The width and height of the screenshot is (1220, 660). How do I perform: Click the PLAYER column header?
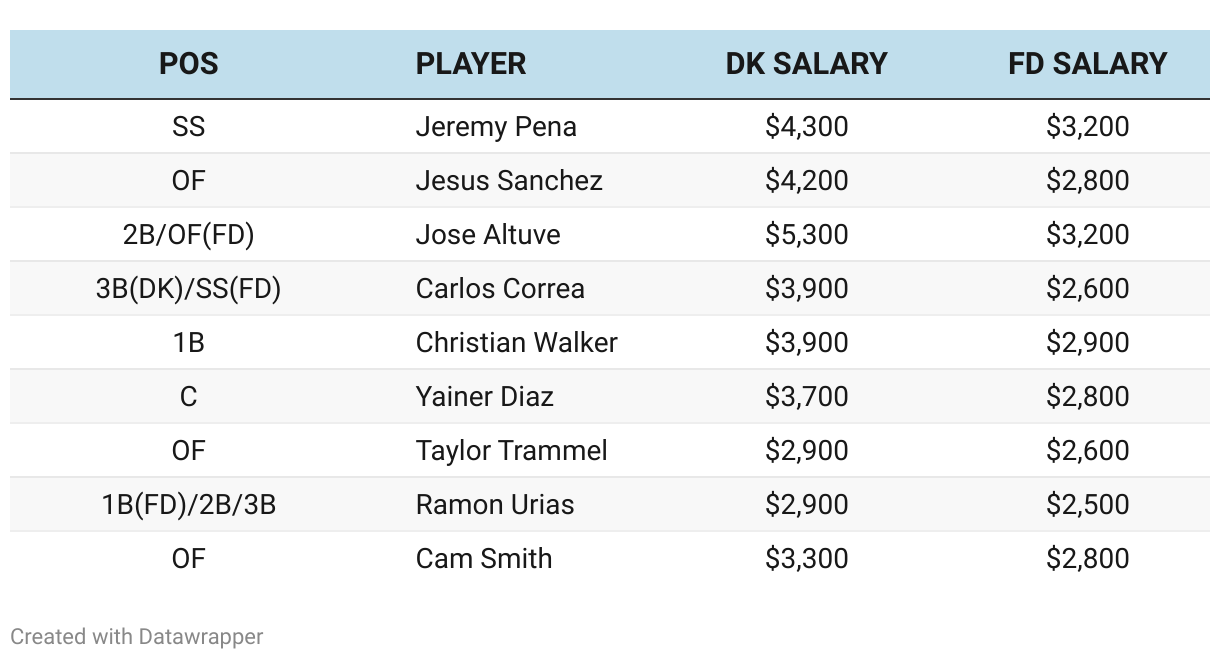470,64
